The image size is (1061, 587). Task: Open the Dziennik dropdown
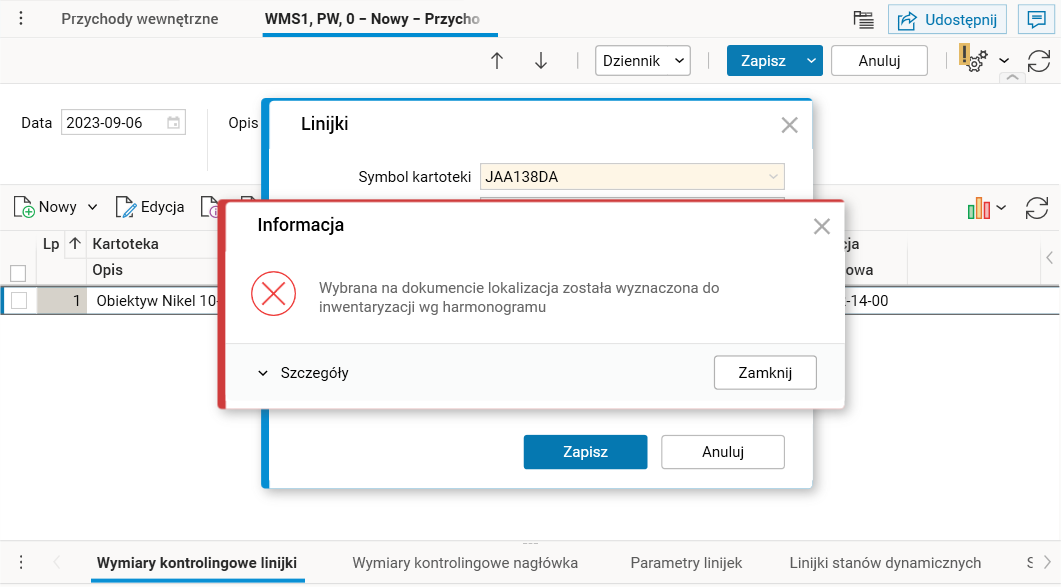pos(642,60)
